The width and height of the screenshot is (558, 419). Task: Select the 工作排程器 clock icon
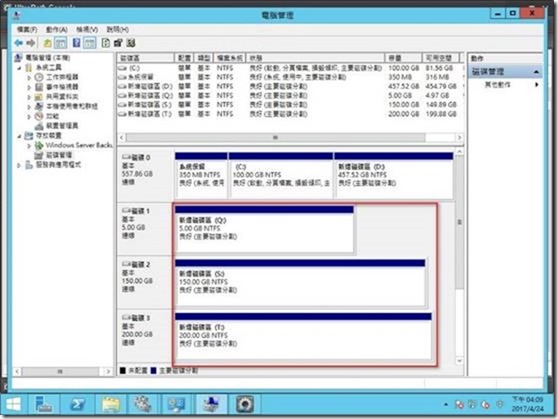click(x=39, y=77)
